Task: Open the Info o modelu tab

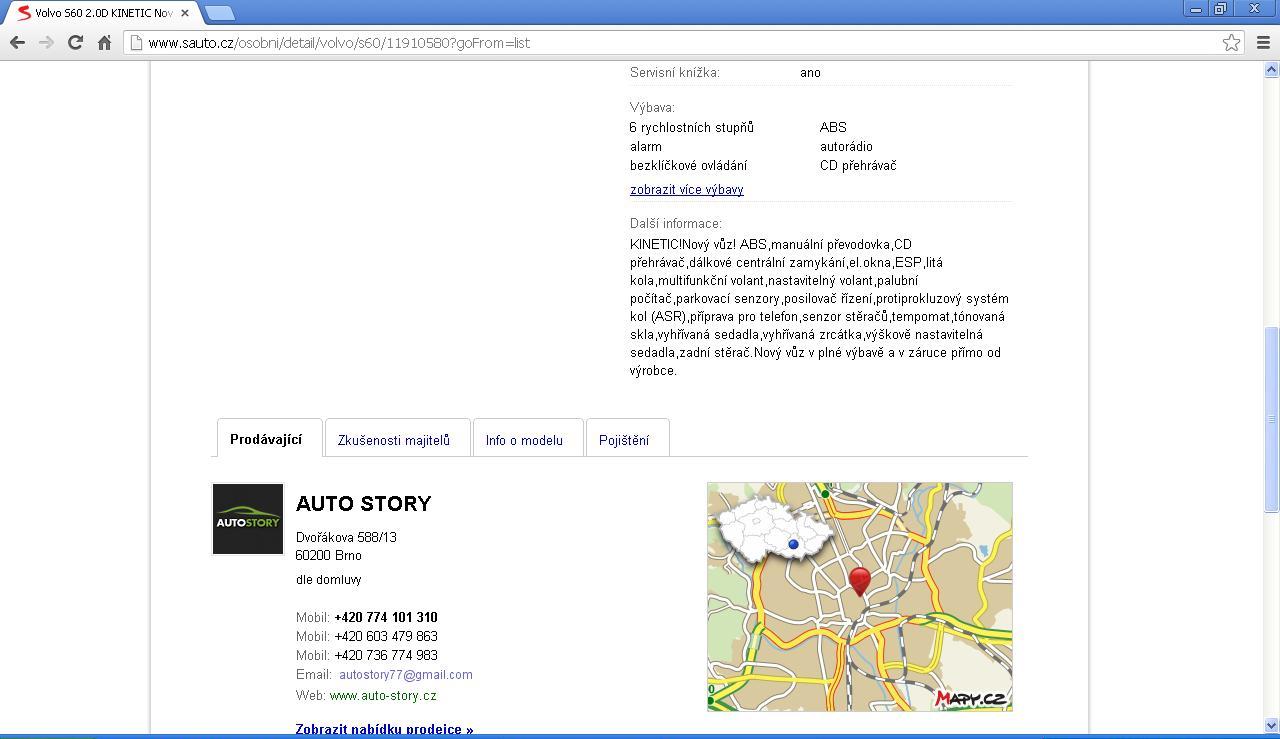Action: coord(524,440)
